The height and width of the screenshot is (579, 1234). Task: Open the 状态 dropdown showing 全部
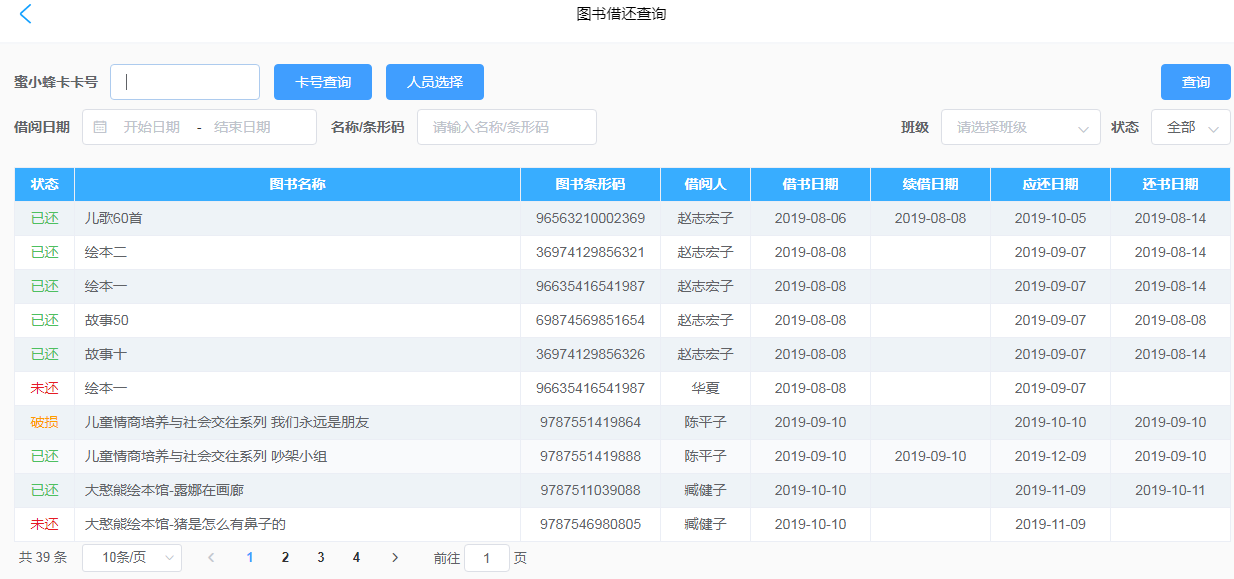pyautogui.click(x=1191, y=127)
